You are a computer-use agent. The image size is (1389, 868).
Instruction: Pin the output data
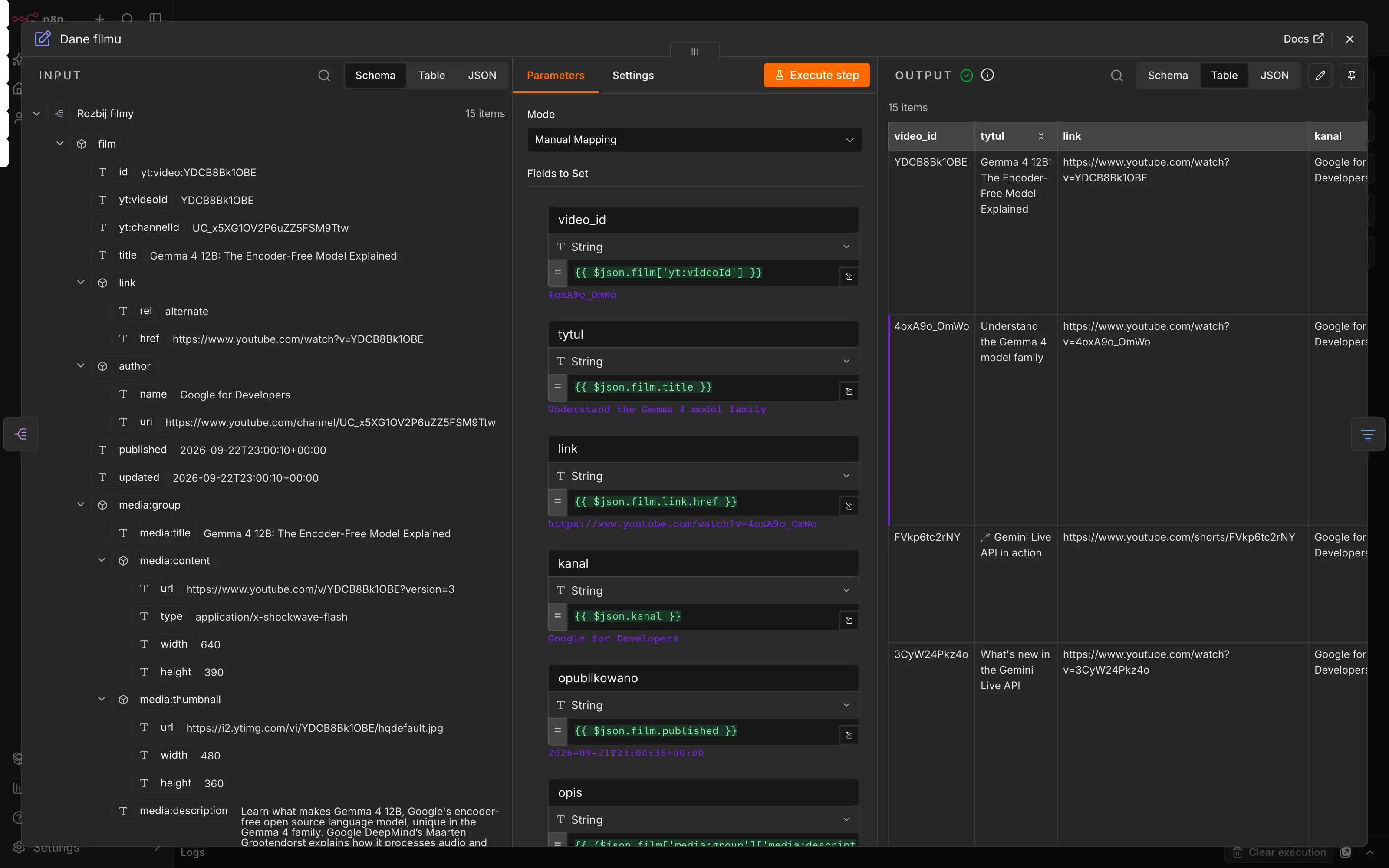pos(1351,75)
